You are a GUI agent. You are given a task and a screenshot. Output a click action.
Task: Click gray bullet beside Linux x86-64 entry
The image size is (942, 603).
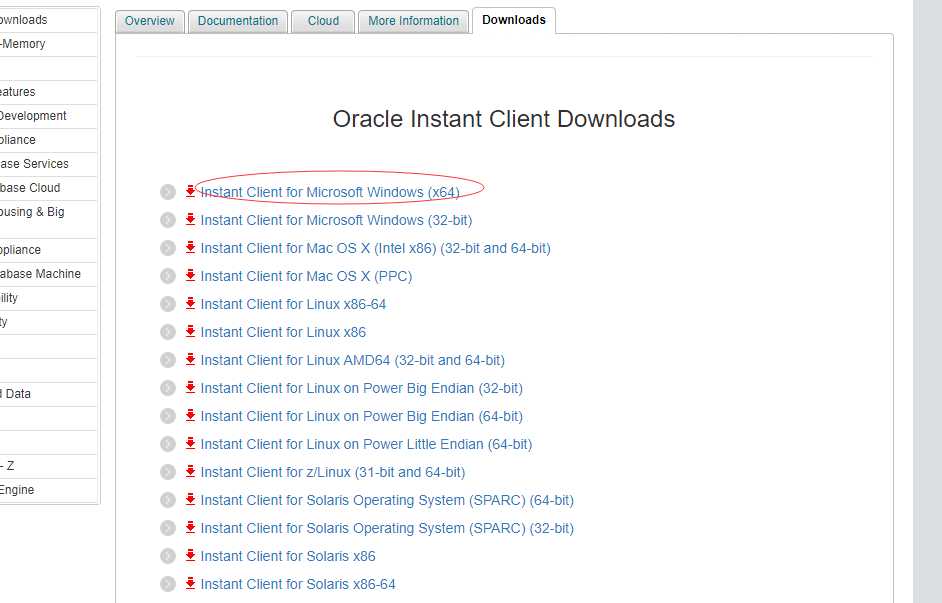(168, 305)
